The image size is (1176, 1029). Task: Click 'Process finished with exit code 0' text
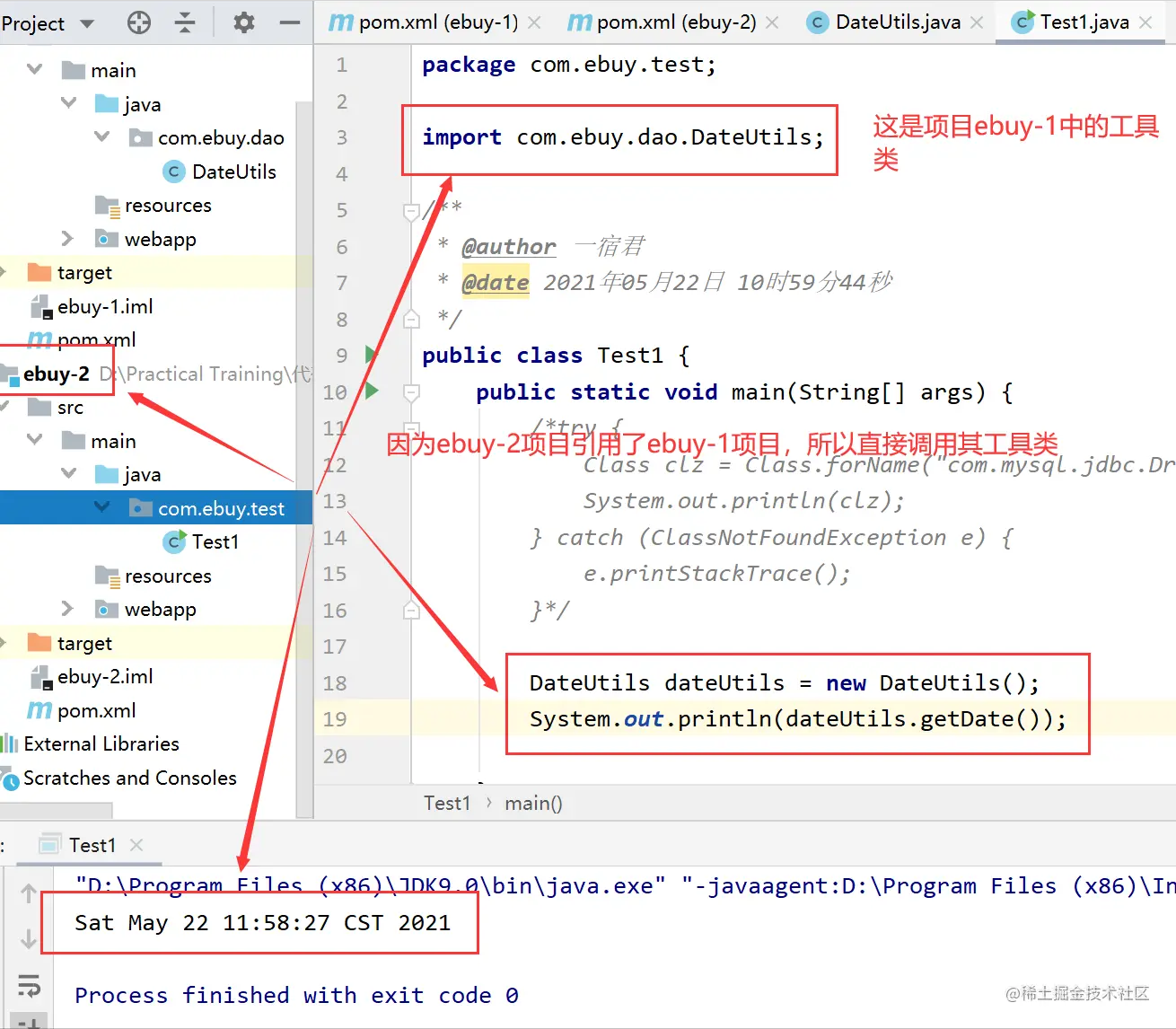coord(296,996)
